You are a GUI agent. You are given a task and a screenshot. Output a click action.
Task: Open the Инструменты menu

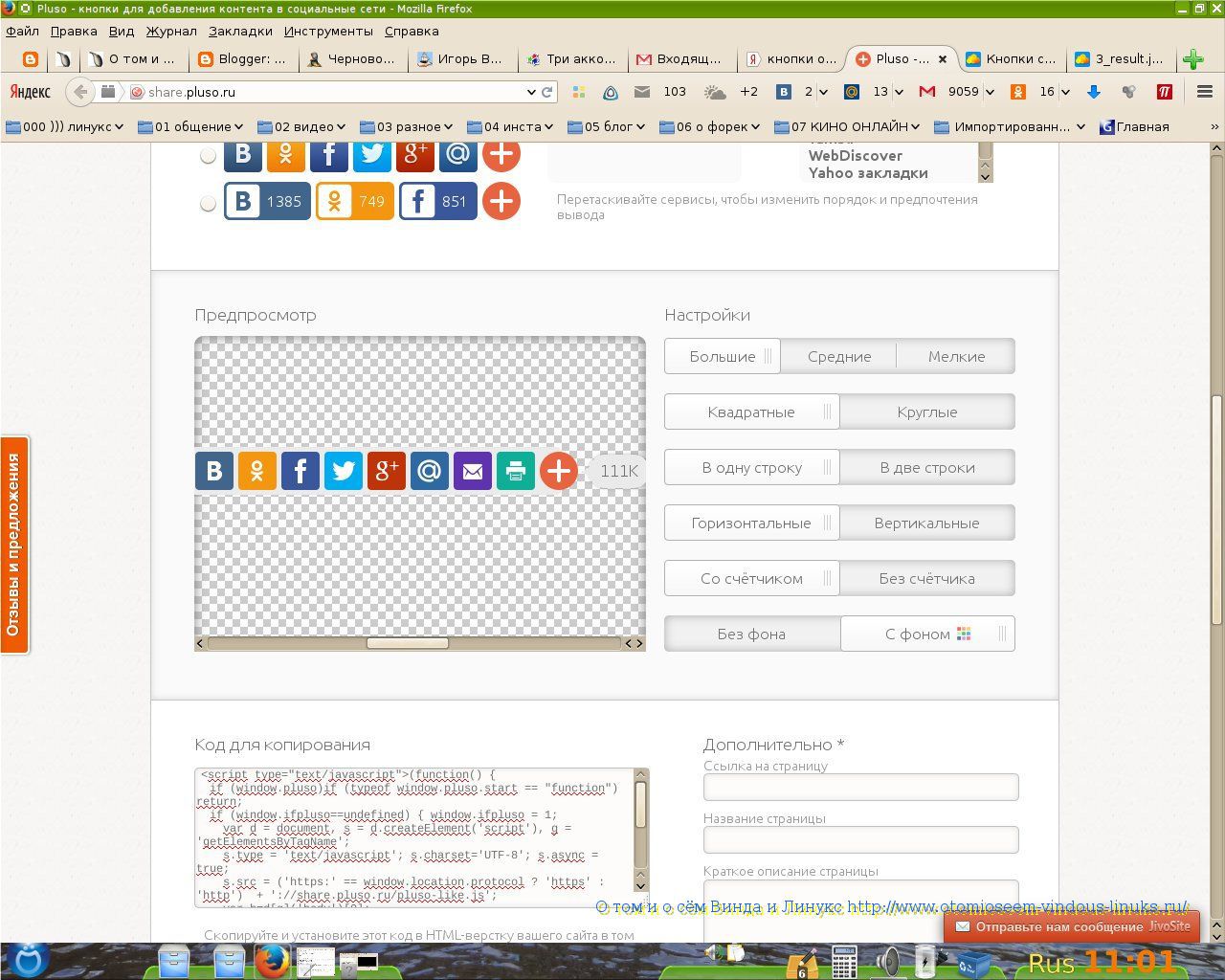328,31
